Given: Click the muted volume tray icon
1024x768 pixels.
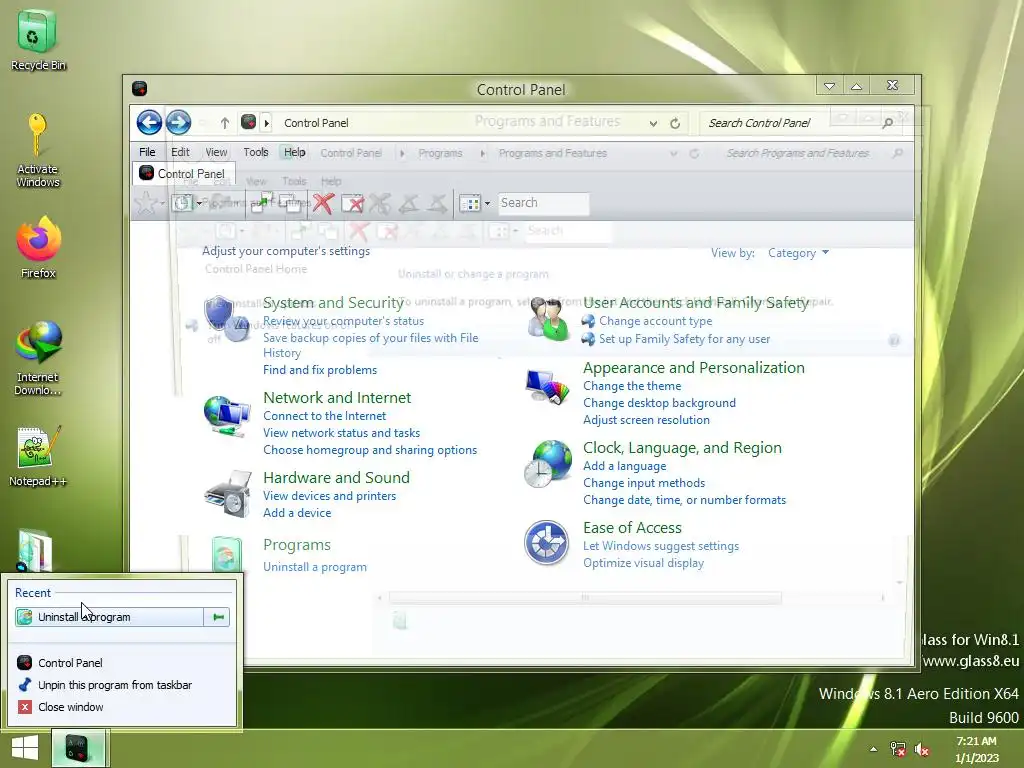Looking at the screenshot, I should click(922, 749).
